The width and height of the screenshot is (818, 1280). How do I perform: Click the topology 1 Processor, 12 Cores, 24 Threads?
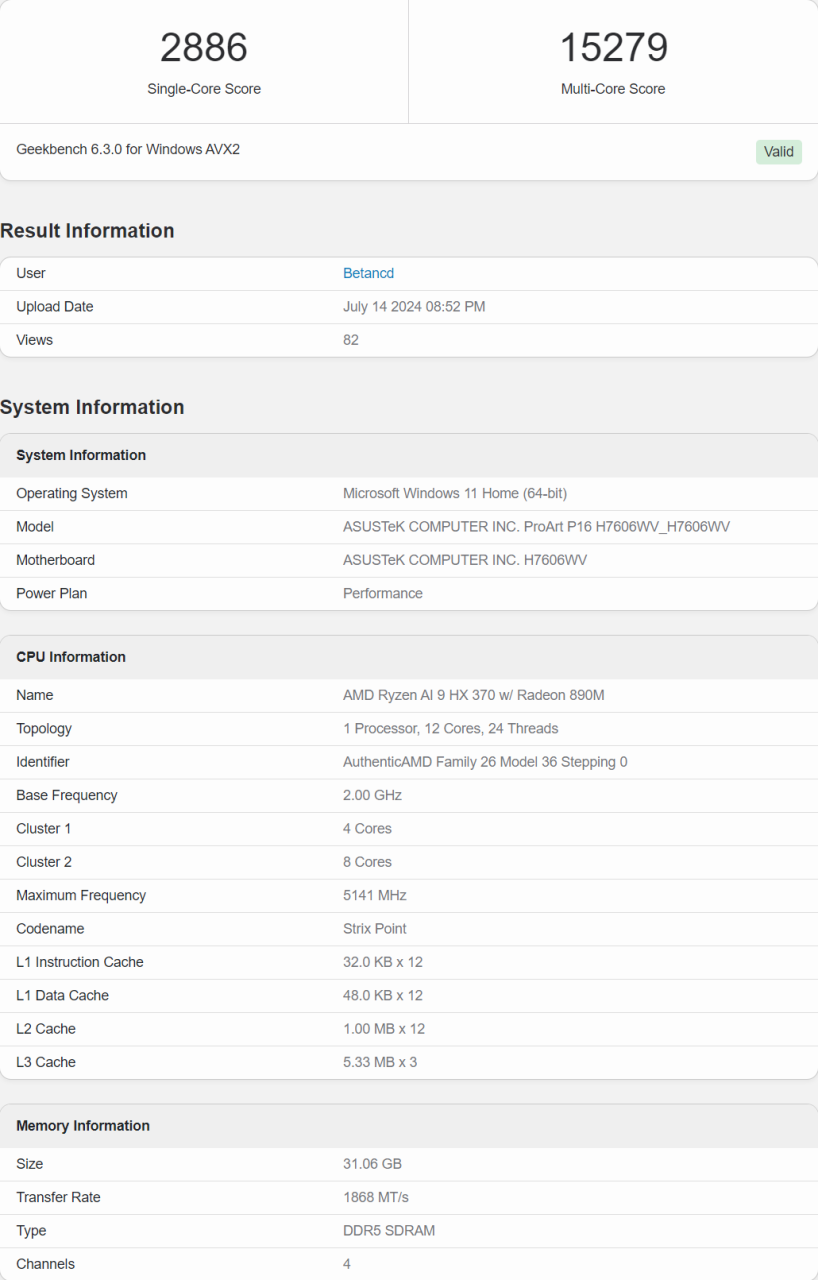[x=451, y=728]
